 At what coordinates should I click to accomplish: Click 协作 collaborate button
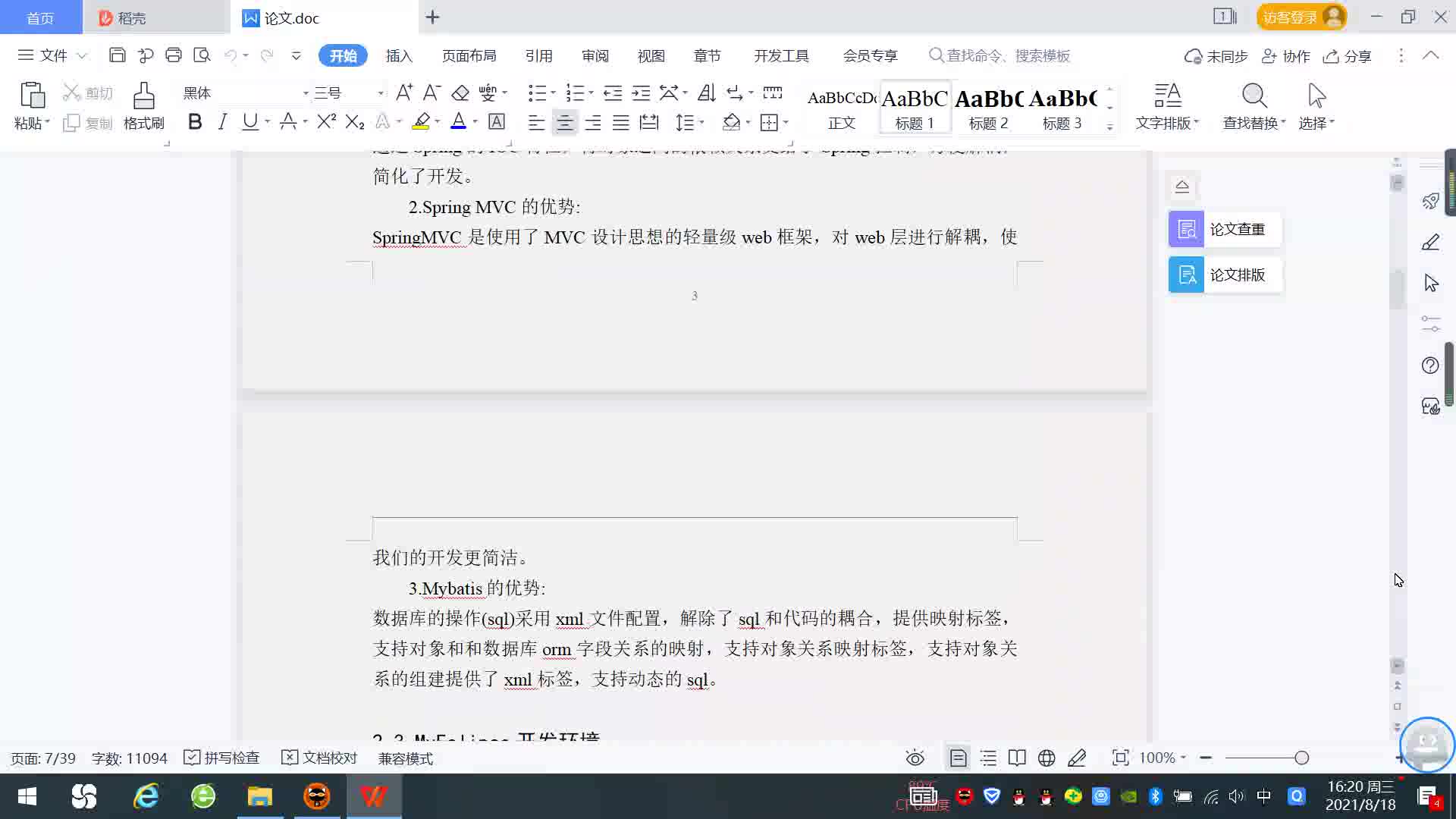(x=1285, y=56)
